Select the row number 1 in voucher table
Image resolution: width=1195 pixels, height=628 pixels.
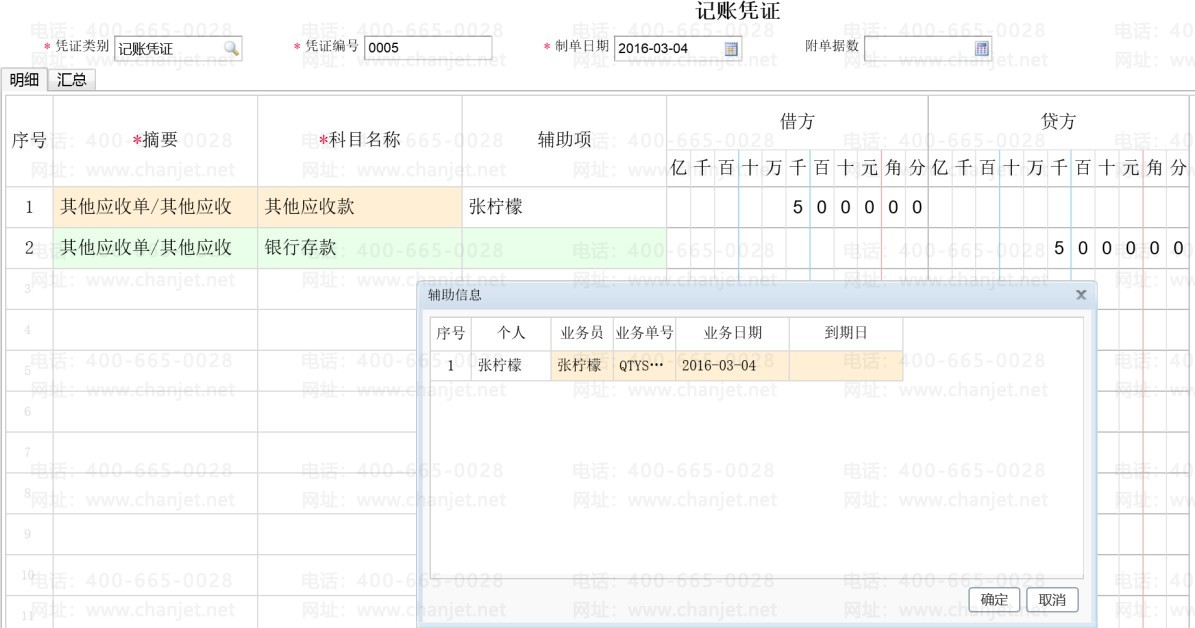29,207
